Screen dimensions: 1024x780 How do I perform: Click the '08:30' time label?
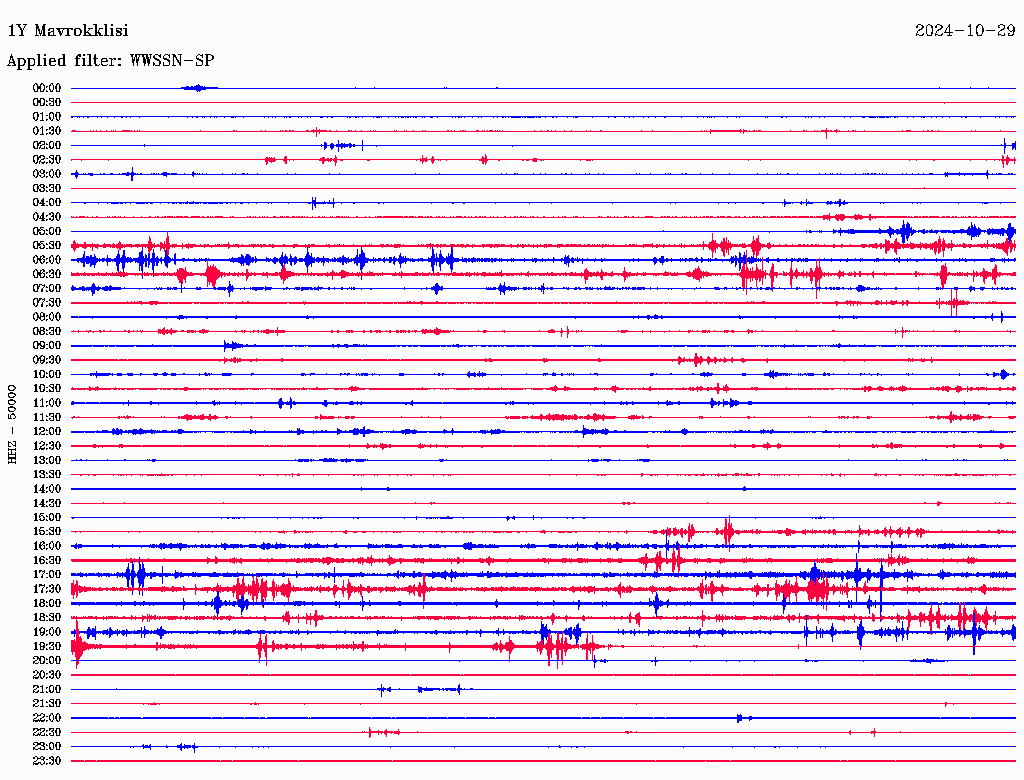[46, 332]
